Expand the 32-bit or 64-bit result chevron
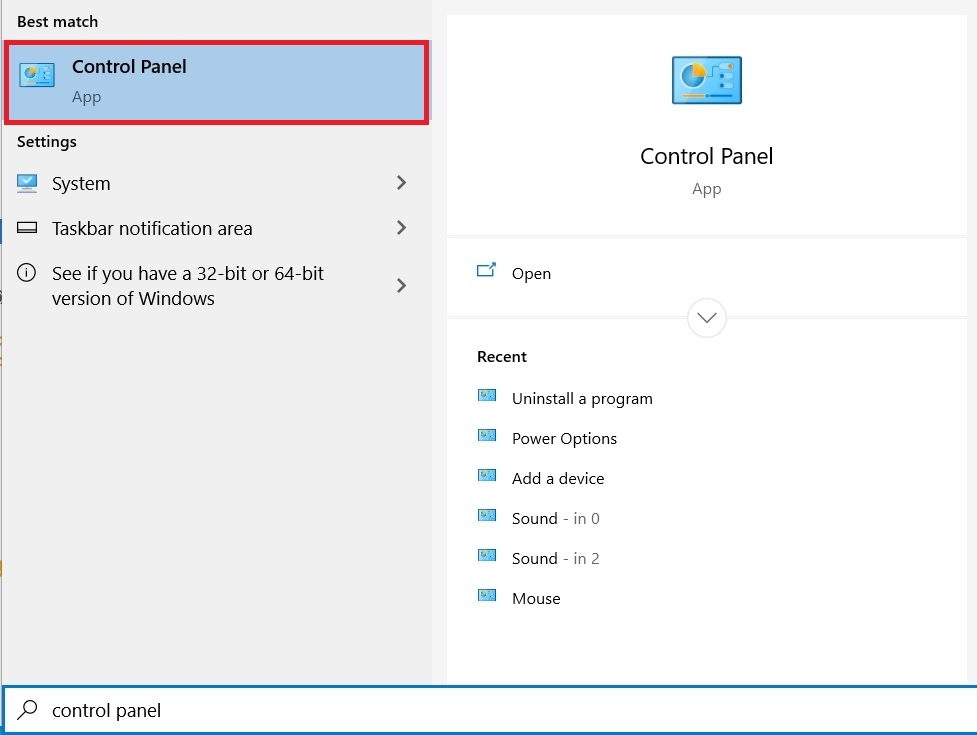The width and height of the screenshot is (977, 735). point(401,285)
